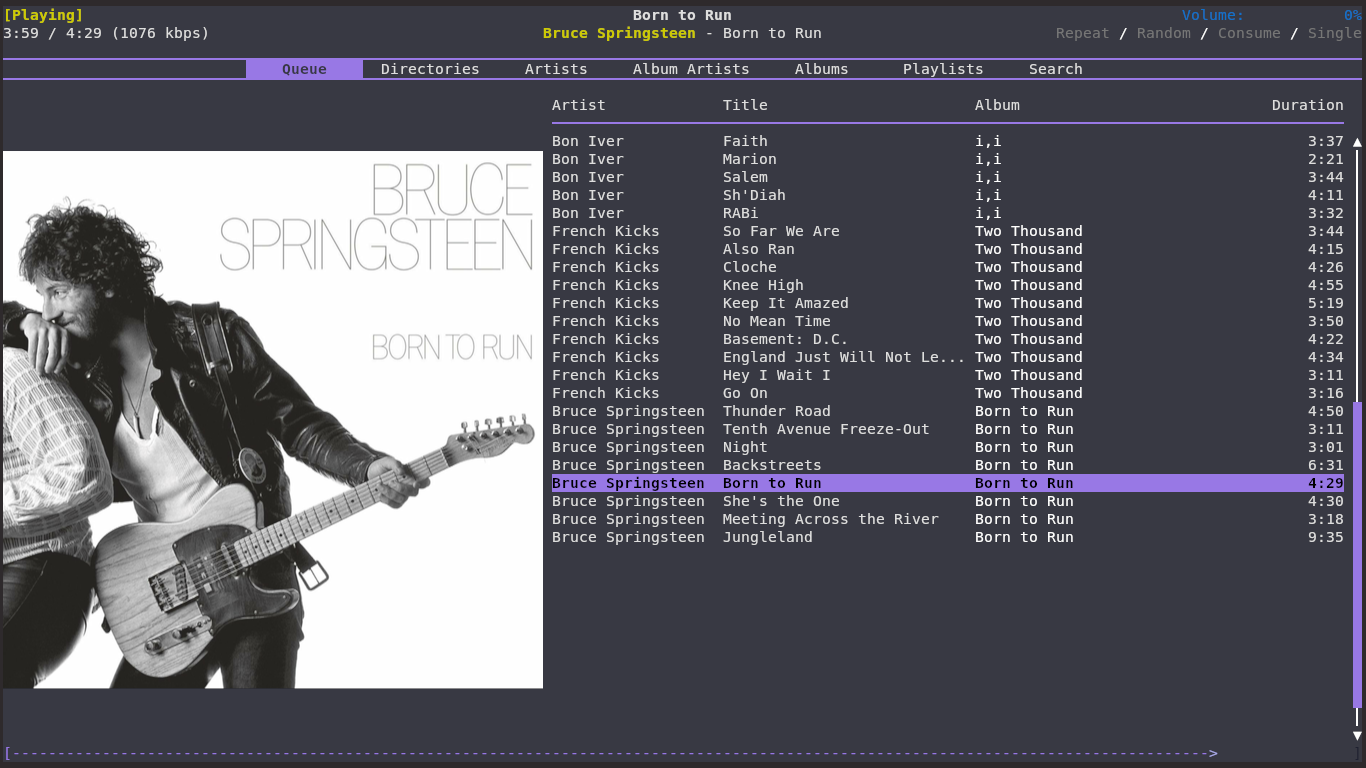1366x768 pixels.
Task: Select the song Thunder Road
Action: coord(948,411)
